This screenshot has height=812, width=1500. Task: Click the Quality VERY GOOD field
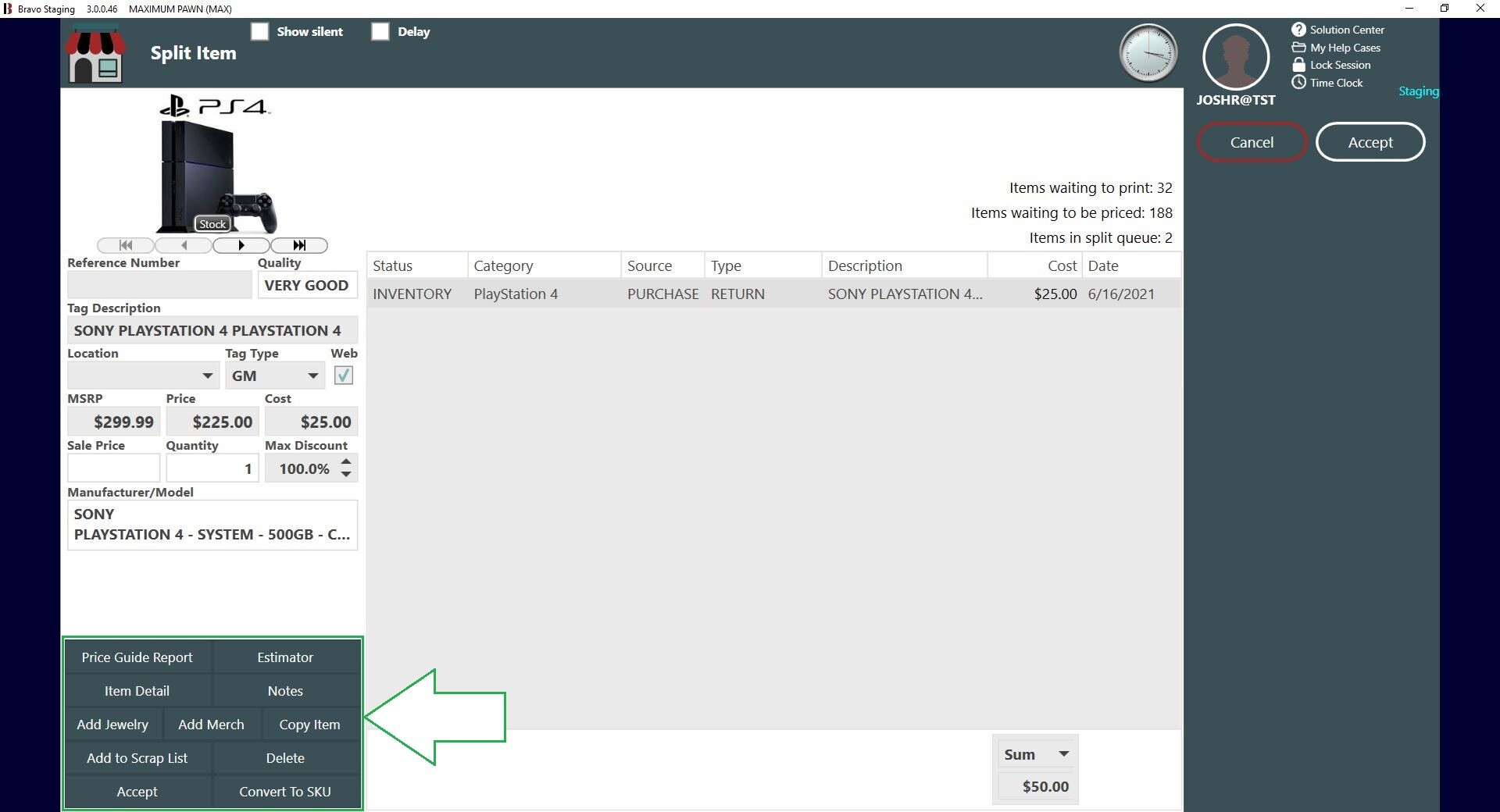click(x=308, y=285)
